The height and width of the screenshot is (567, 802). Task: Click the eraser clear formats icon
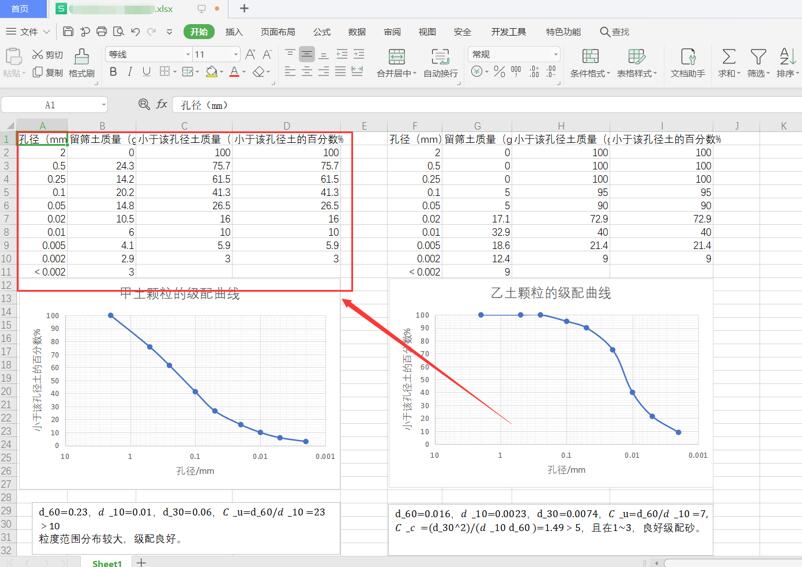pyautogui.click(x=258, y=72)
